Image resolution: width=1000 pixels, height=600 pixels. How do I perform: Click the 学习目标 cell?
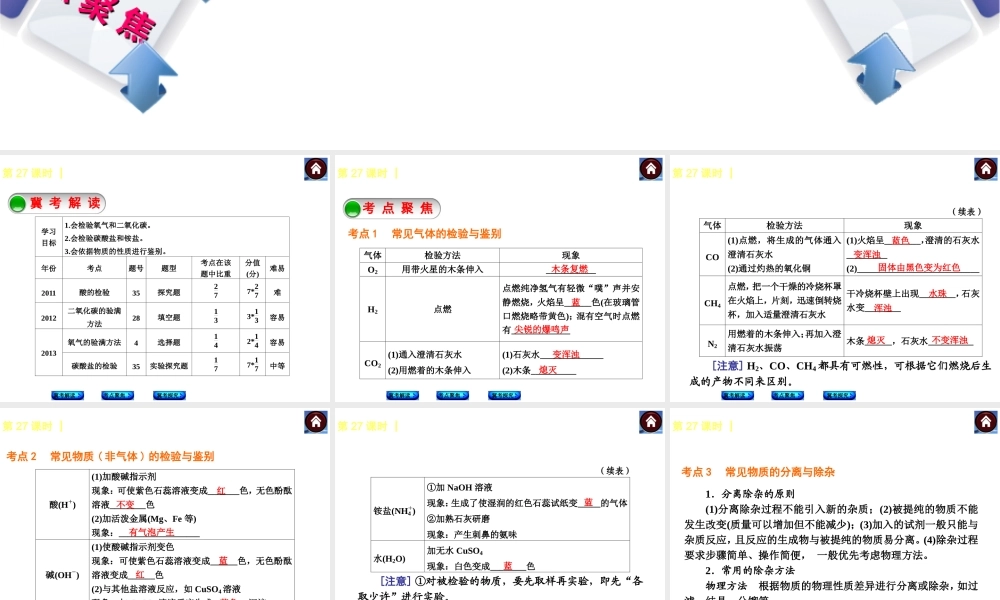(x=48, y=237)
